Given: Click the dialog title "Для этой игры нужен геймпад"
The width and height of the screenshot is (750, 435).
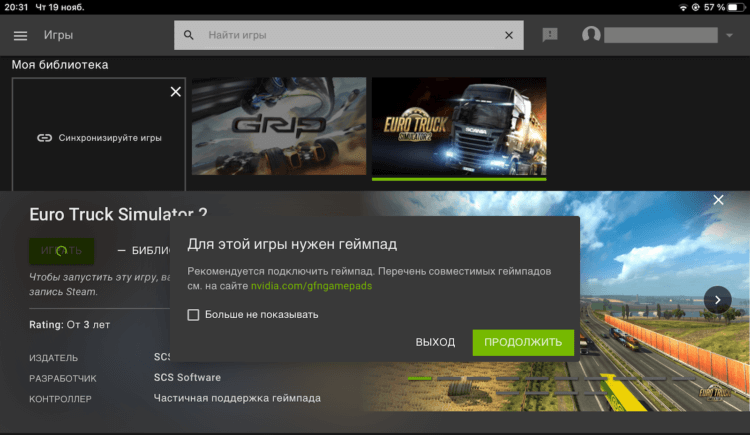Looking at the screenshot, I should tap(292, 244).
